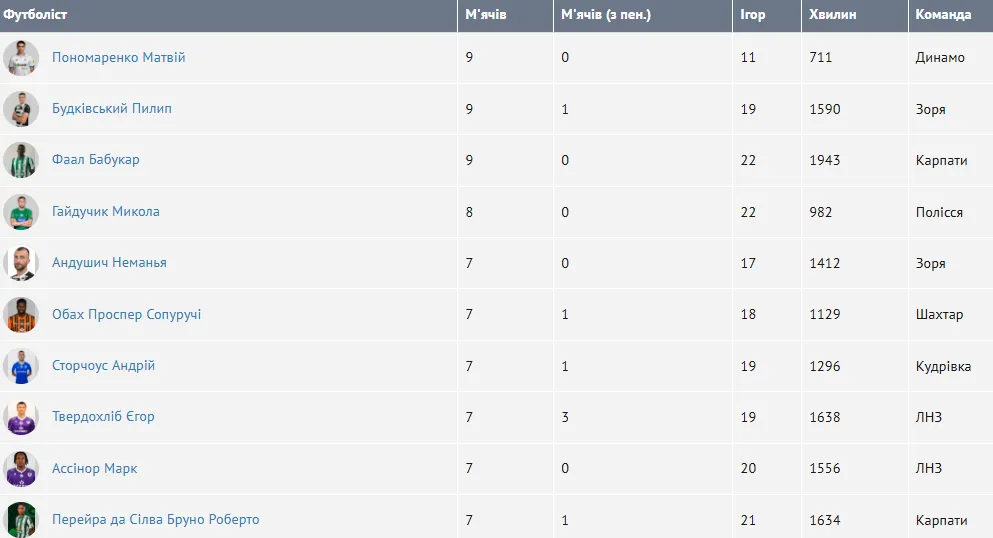Viewport: 993px width, 538px height.
Task: Click Пономаренко Матвій's player photo
Action: pos(20,58)
